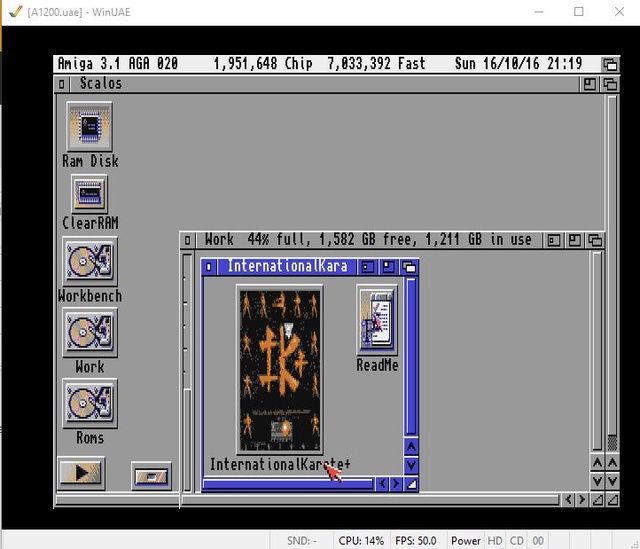Click the Work window down scroll arrow
640x549 pixels.
[x=597, y=481]
